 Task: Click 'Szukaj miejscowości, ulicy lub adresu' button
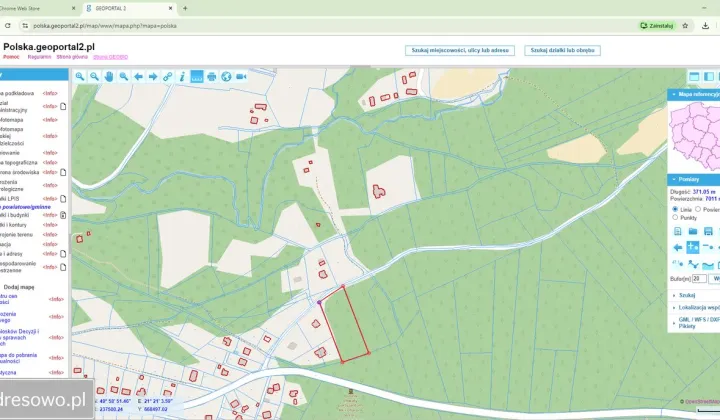click(x=460, y=50)
